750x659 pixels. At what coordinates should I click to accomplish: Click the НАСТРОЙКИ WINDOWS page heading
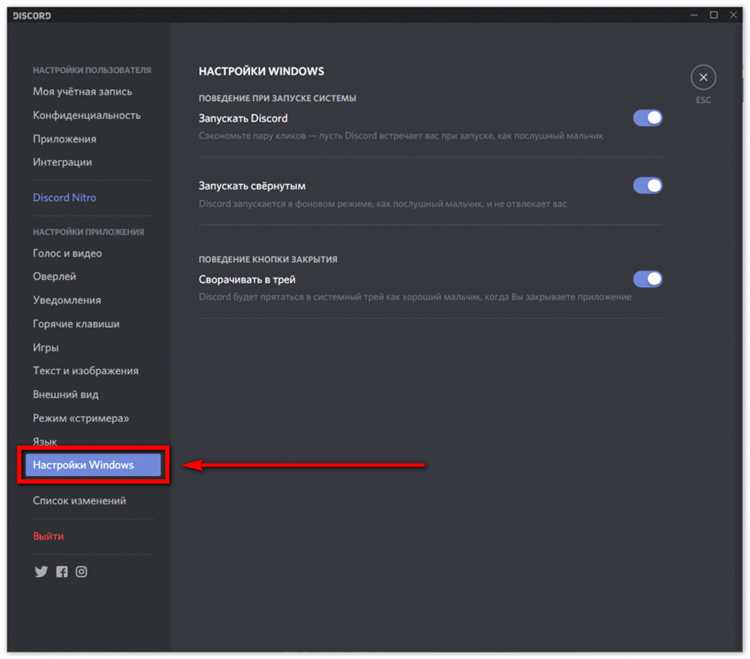[261, 71]
